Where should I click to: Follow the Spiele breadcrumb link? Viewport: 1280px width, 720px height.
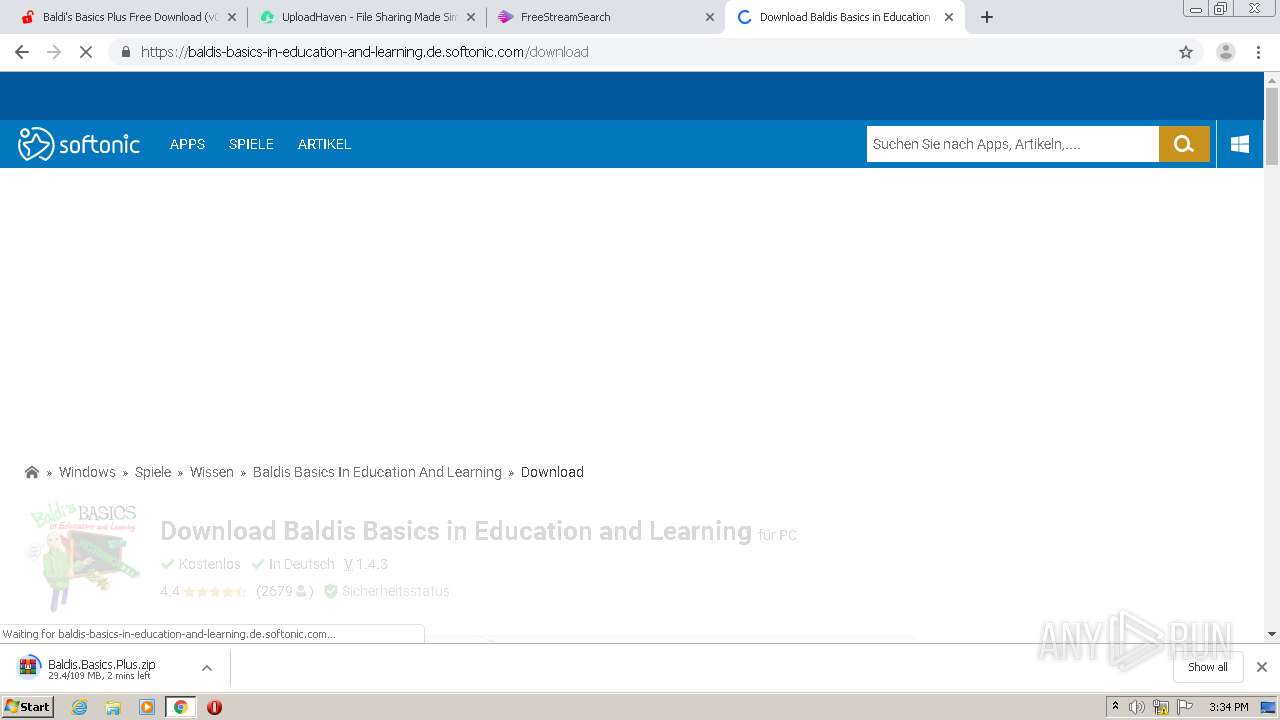pyautogui.click(x=153, y=472)
